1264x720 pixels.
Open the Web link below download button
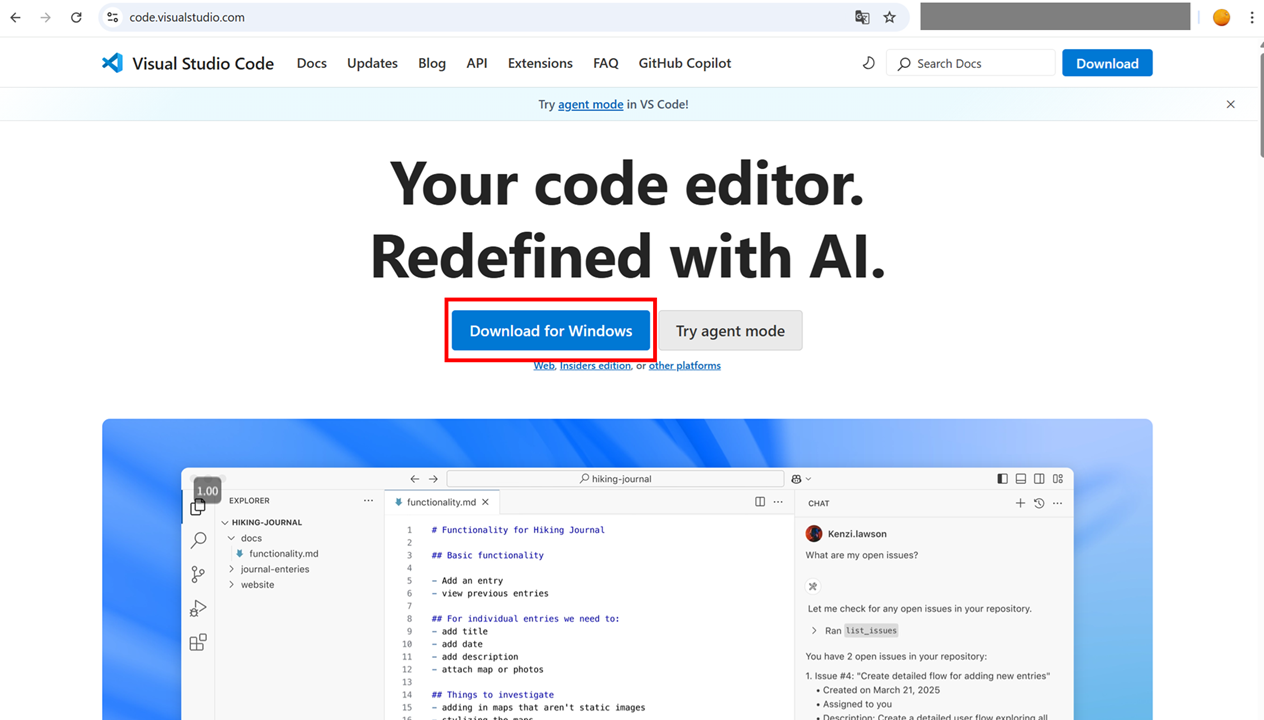point(544,366)
